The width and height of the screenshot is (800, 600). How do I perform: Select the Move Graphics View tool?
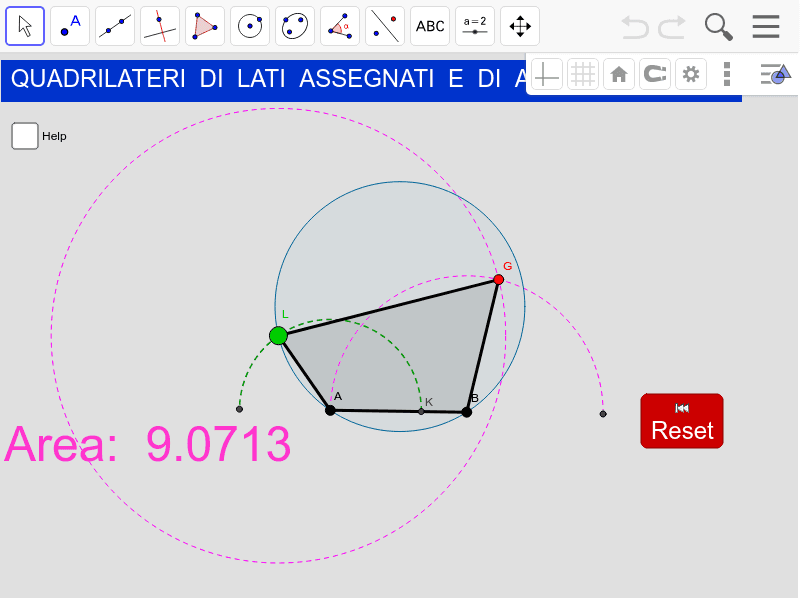[520, 26]
